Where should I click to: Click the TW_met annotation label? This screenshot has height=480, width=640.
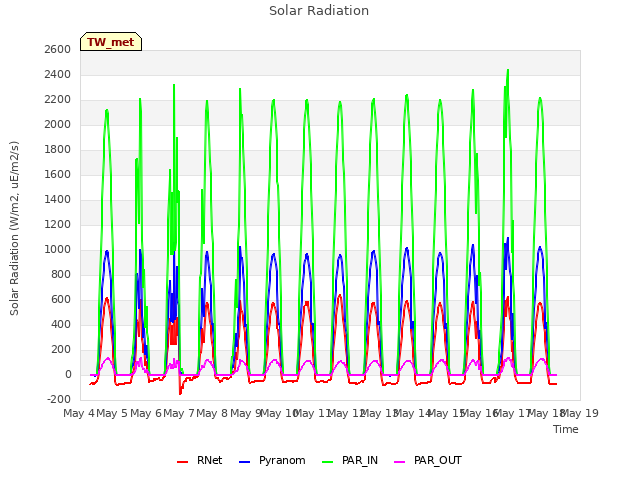click(111, 42)
